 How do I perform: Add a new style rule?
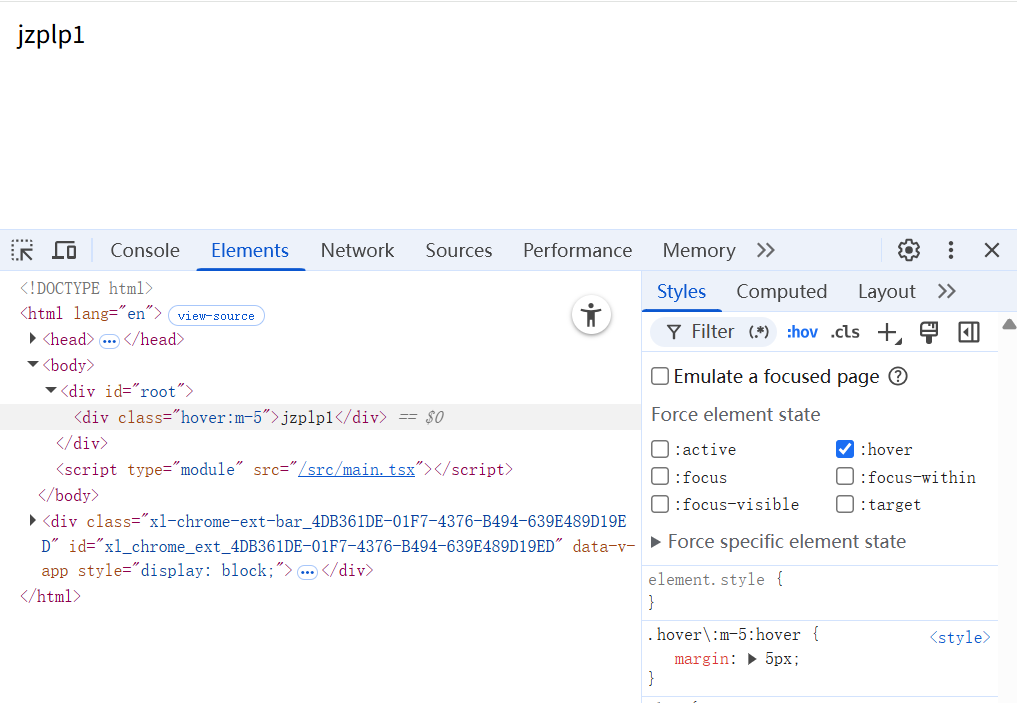(x=888, y=333)
